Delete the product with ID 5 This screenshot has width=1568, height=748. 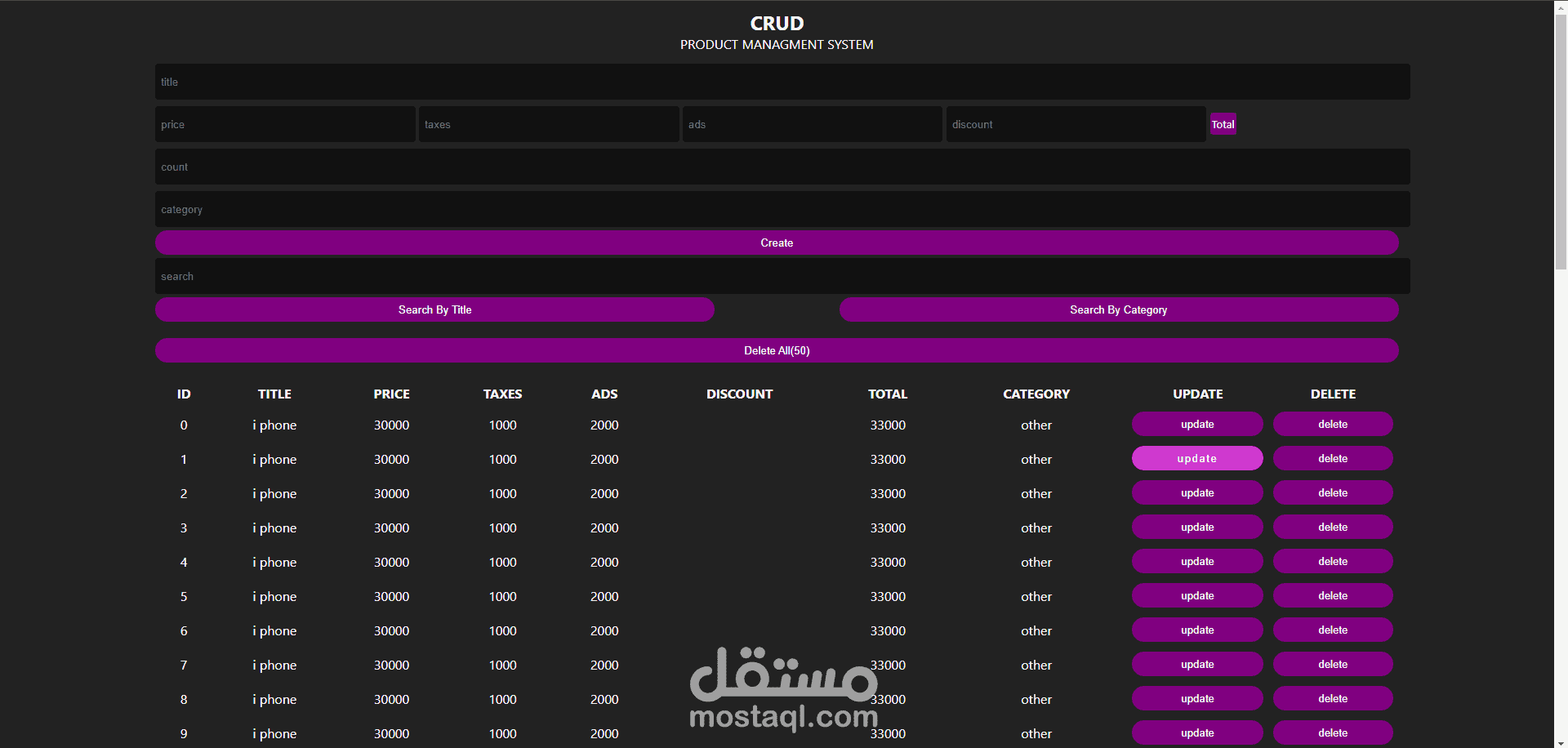(x=1332, y=595)
